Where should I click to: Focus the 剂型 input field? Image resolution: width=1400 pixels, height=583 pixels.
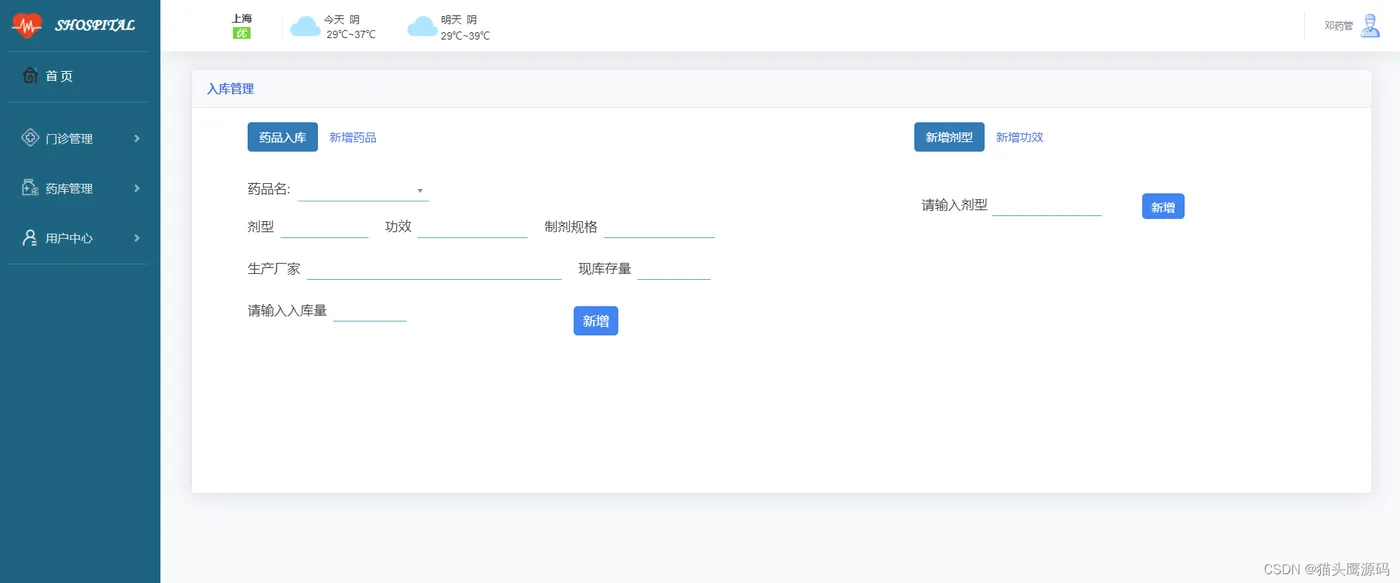[325, 227]
